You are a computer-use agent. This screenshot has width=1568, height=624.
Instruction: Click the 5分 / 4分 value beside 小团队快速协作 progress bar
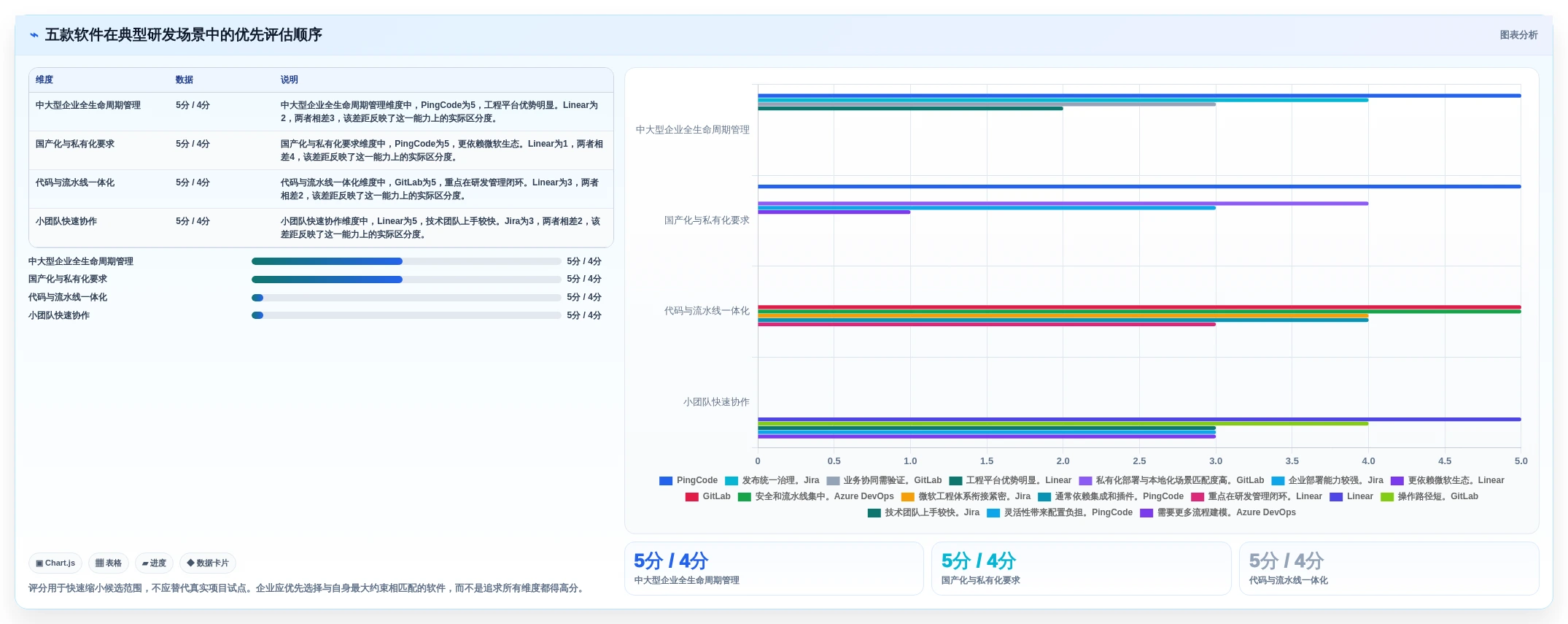point(584,315)
